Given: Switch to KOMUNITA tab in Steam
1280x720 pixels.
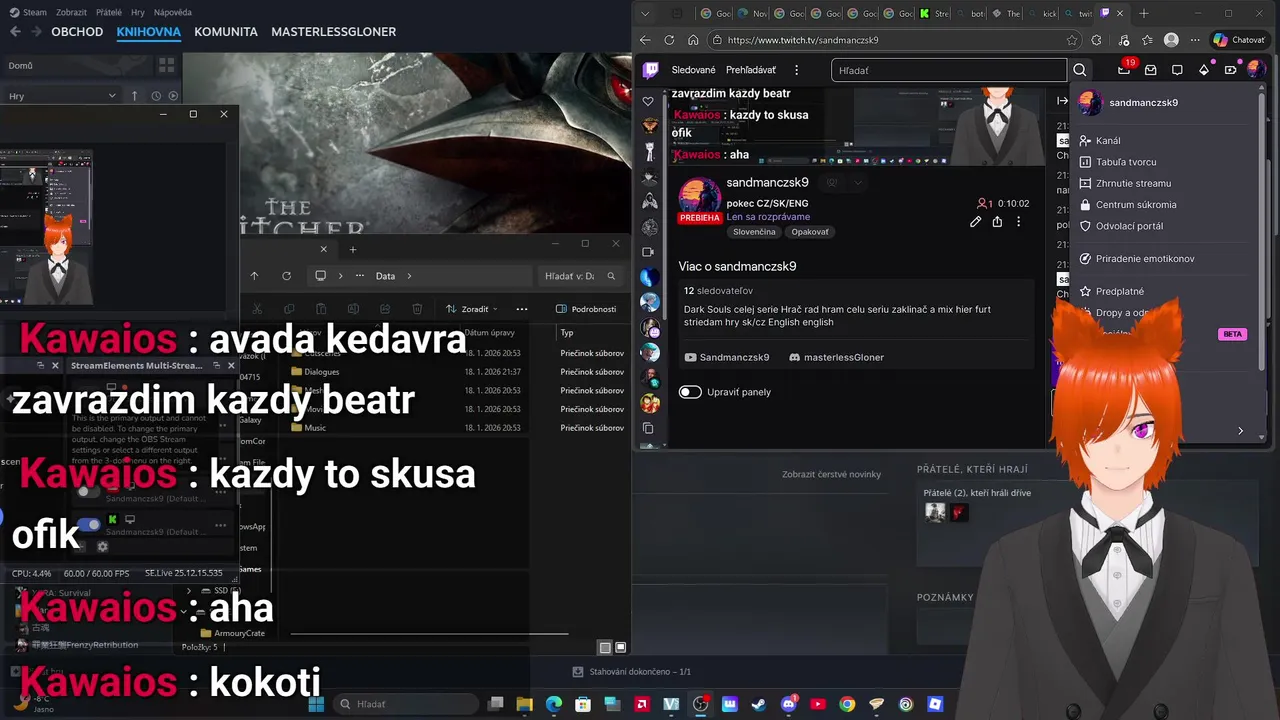Looking at the screenshot, I should click(226, 32).
